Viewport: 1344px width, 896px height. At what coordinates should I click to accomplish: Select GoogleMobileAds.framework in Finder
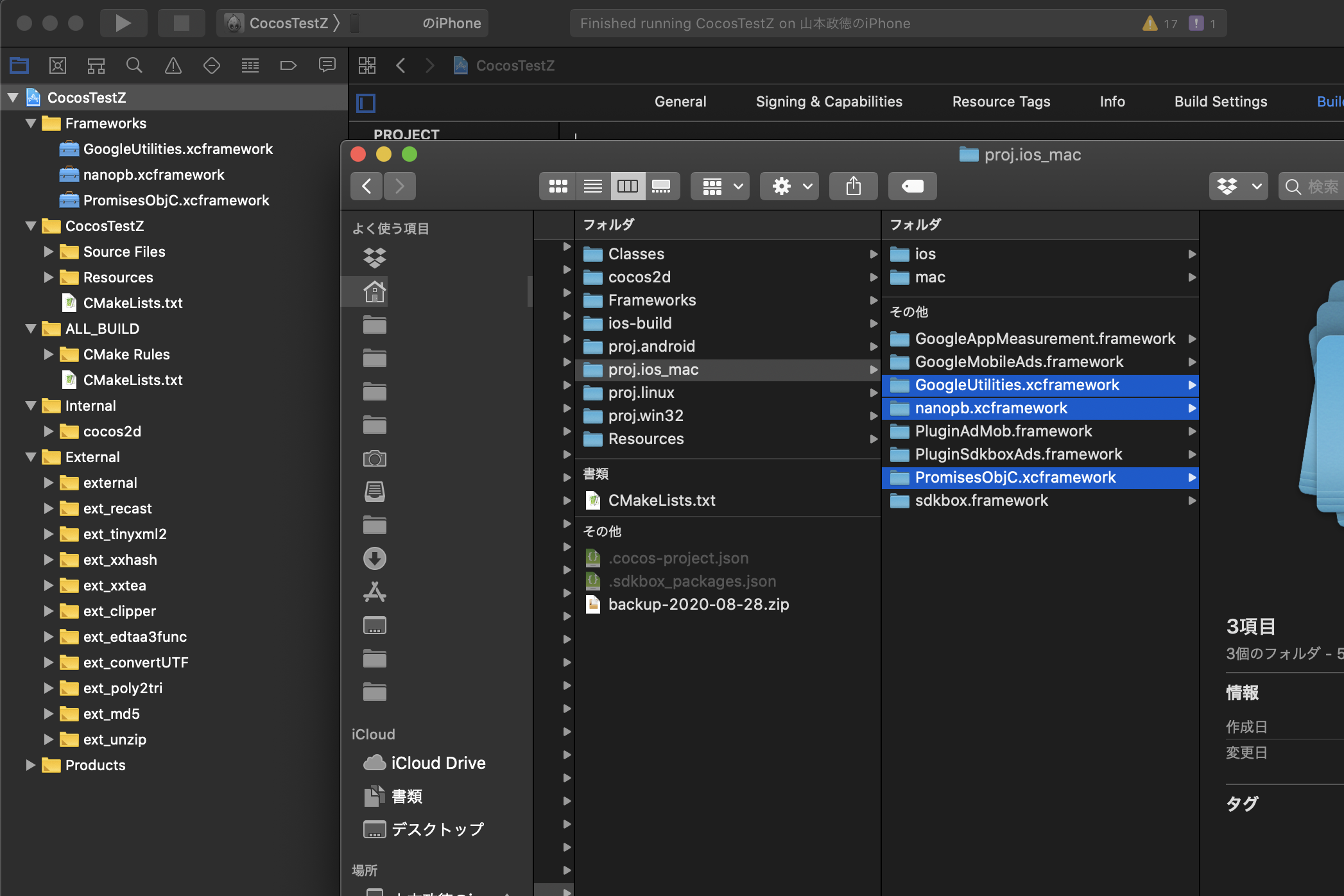click(1040, 362)
